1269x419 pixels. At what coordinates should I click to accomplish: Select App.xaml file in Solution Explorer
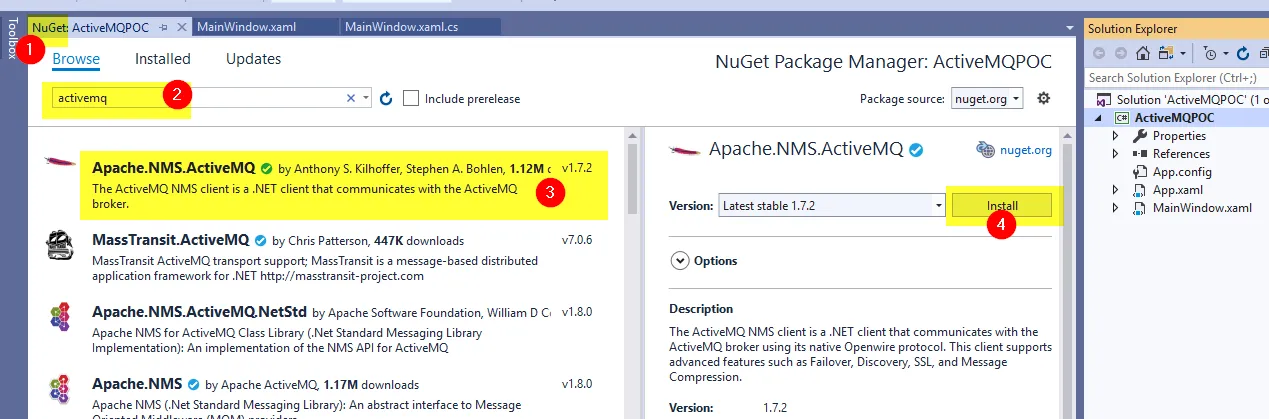tap(1177, 190)
